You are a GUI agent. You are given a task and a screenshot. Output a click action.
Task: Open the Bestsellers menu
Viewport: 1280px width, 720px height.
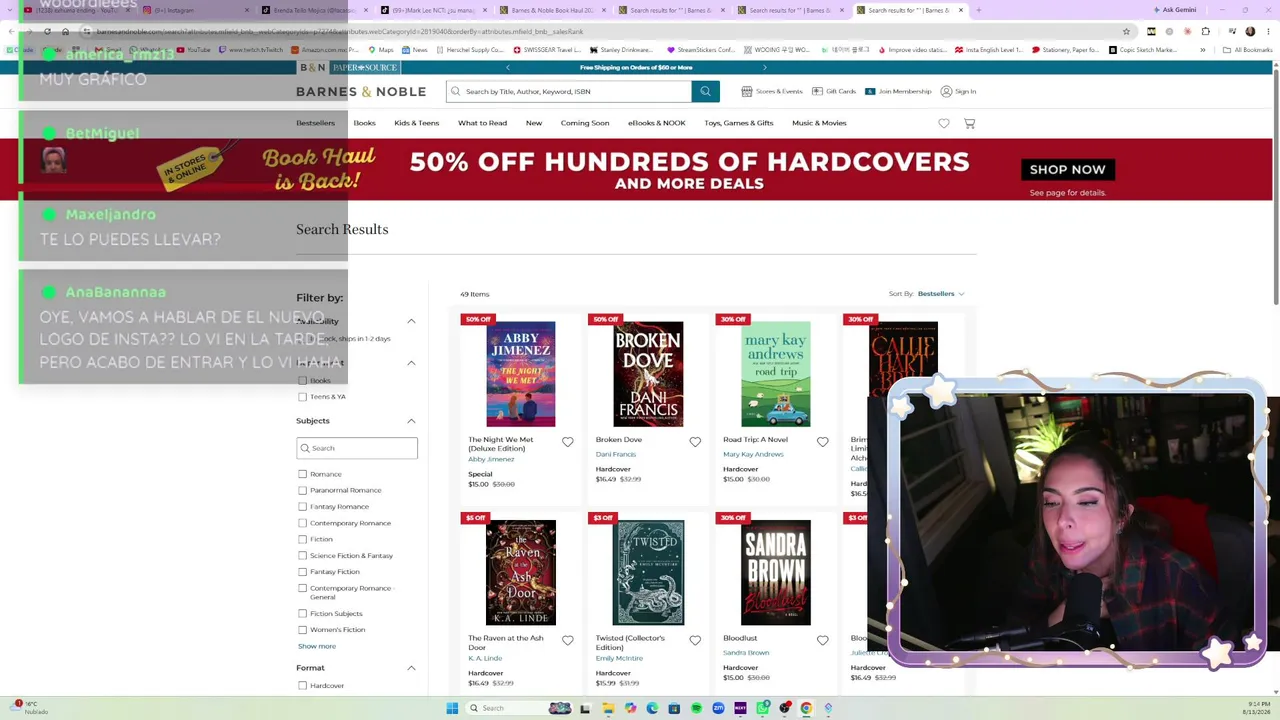click(316, 123)
